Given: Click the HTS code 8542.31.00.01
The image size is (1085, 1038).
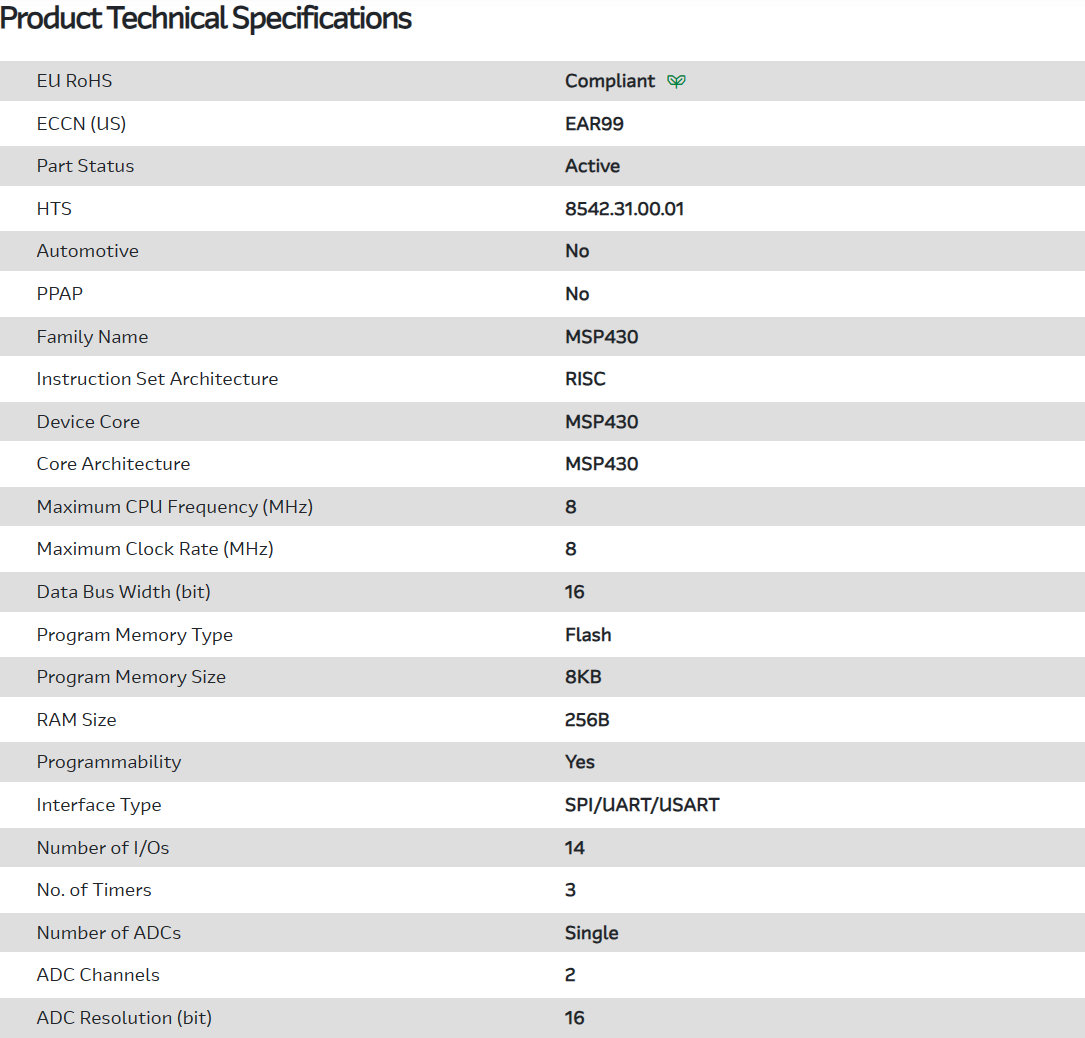Looking at the screenshot, I should tap(624, 209).
